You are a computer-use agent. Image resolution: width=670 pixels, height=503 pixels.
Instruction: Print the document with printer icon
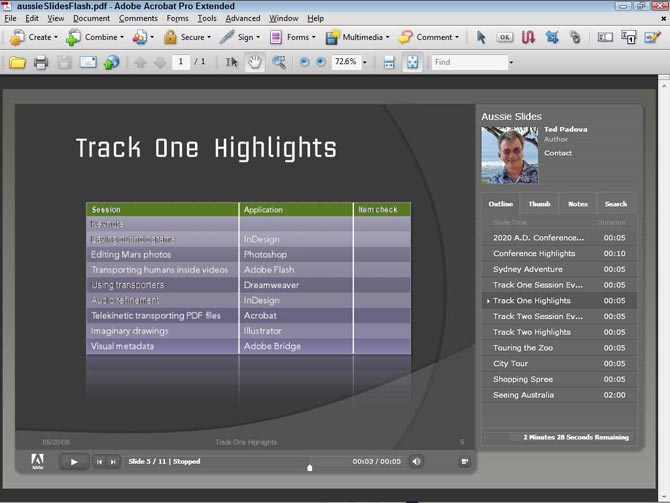pyautogui.click(x=41, y=62)
